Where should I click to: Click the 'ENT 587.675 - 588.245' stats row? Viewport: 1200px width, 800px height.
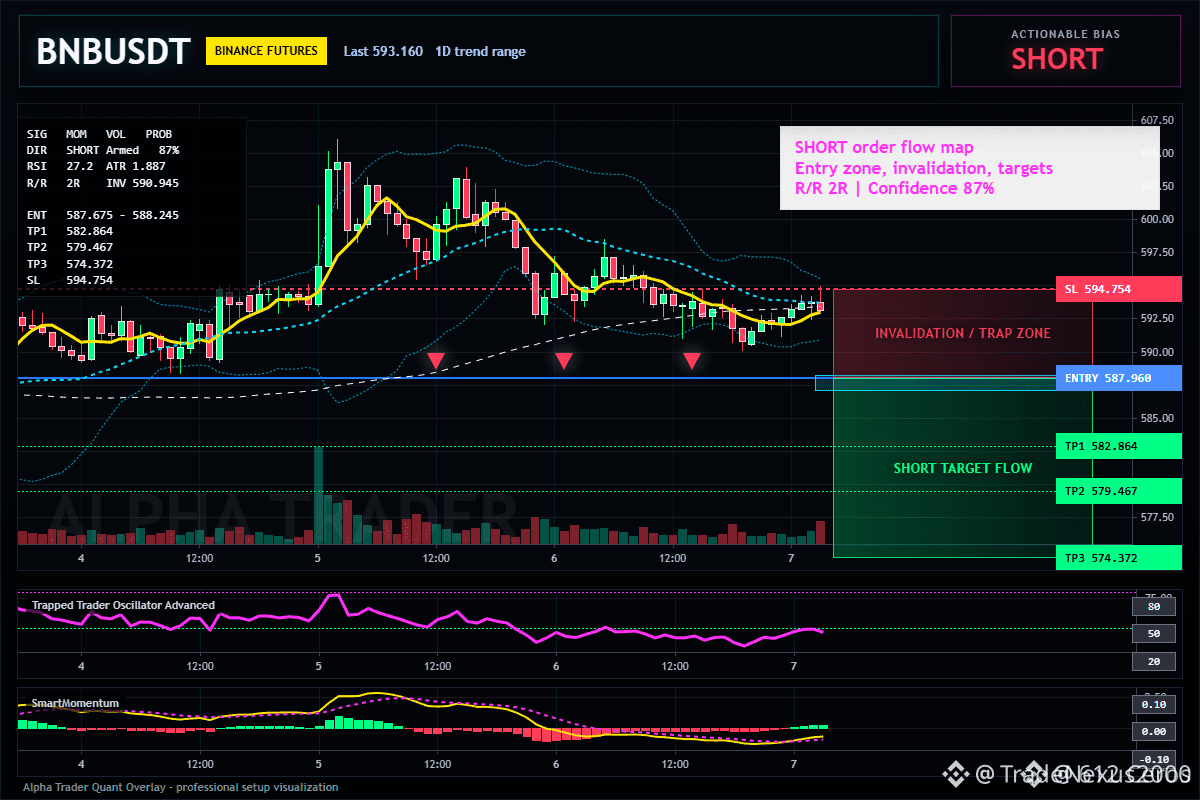[103, 215]
